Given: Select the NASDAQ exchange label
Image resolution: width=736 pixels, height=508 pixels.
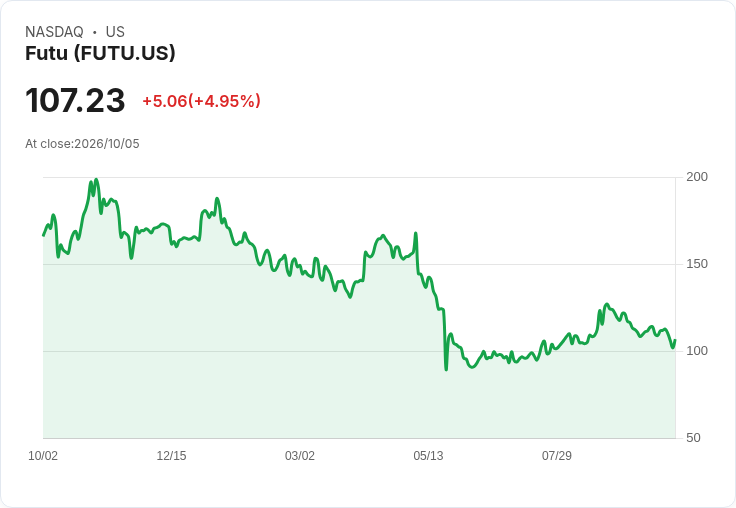Looking at the screenshot, I should coord(54,32).
